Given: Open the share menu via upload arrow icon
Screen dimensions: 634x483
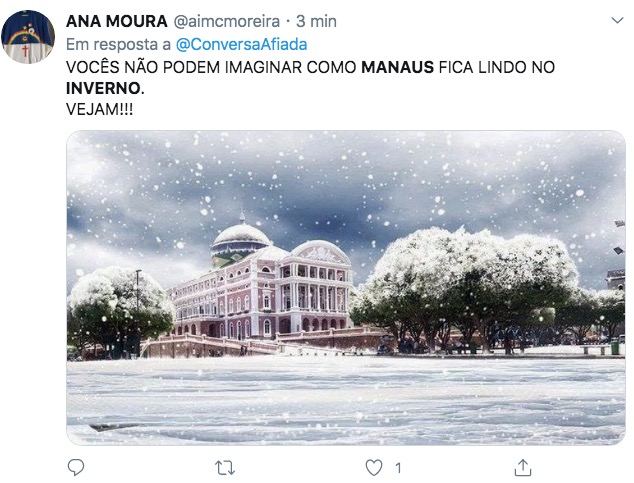Looking at the screenshot, I should point(522,468).
